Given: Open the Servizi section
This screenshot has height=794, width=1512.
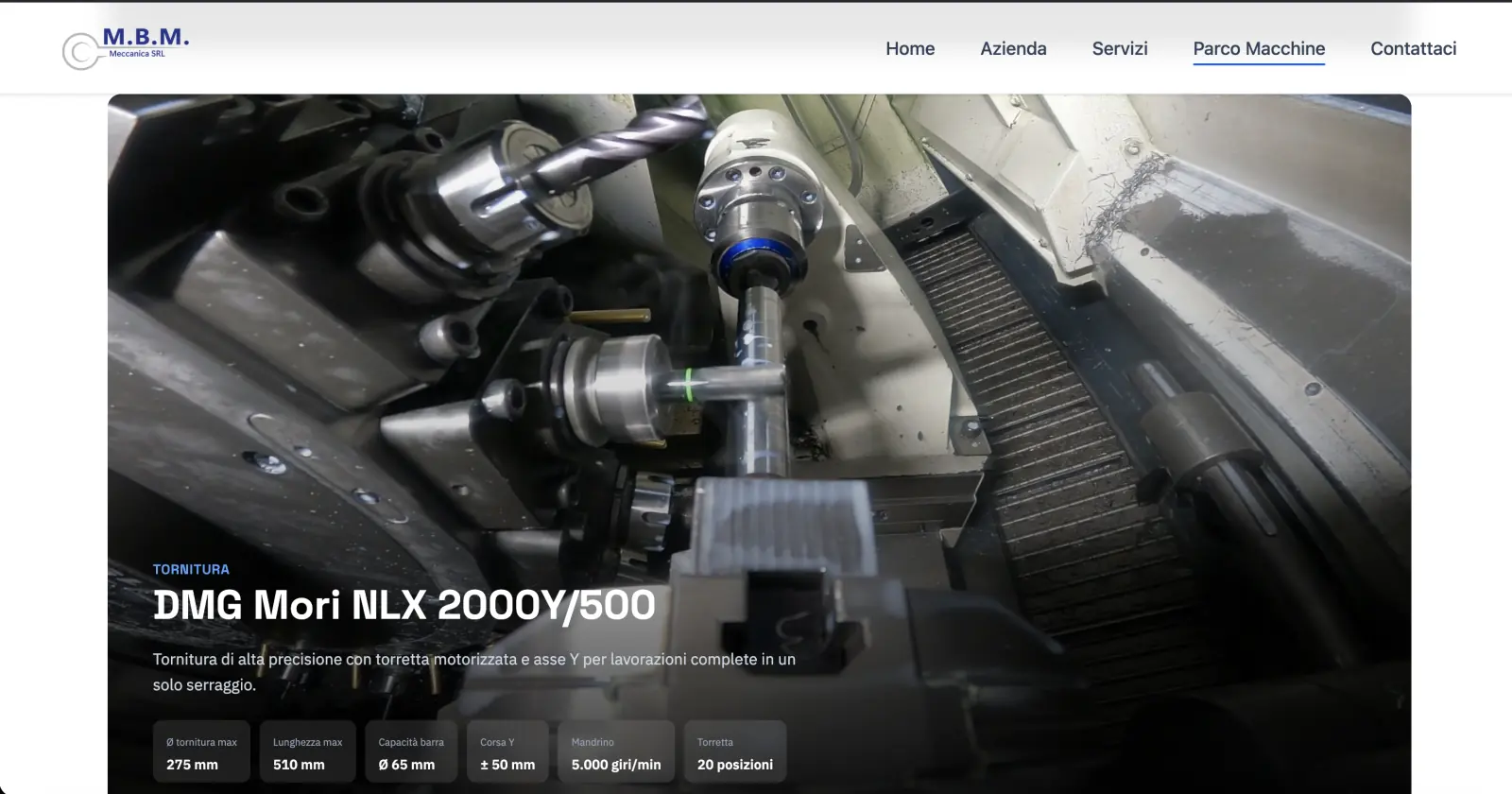Looking at the screenshot, I should click(1120, 48).
